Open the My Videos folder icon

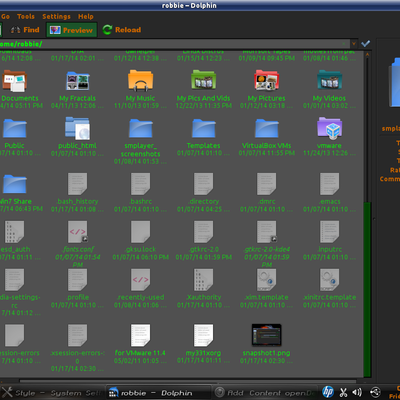329,80
